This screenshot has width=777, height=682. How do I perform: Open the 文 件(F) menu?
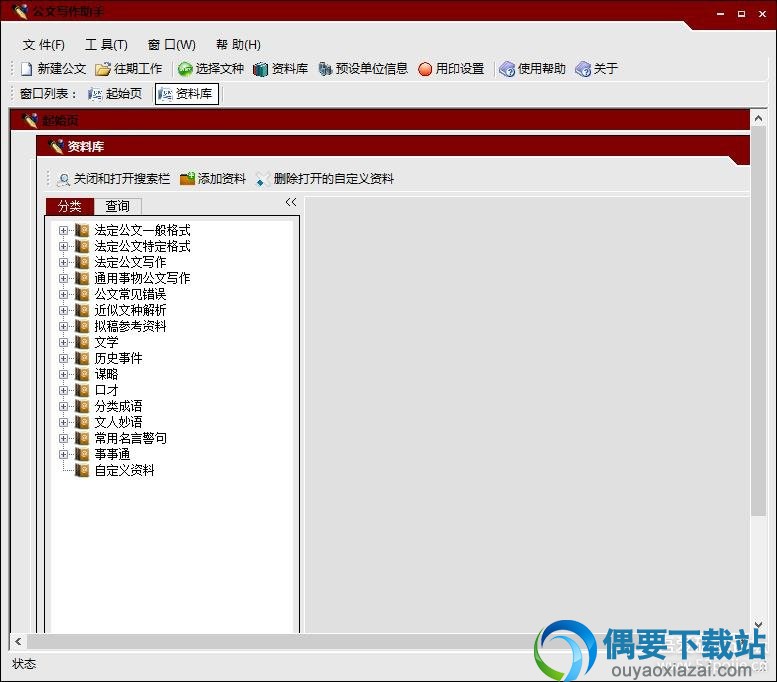[x=44, y=45]
